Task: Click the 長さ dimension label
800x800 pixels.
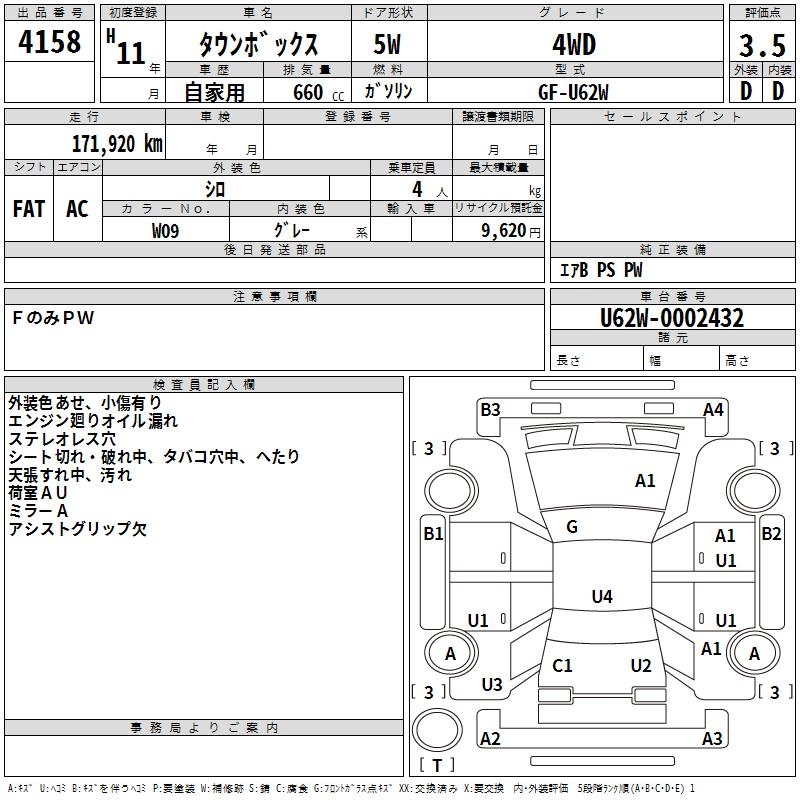Action: [568, 361]
